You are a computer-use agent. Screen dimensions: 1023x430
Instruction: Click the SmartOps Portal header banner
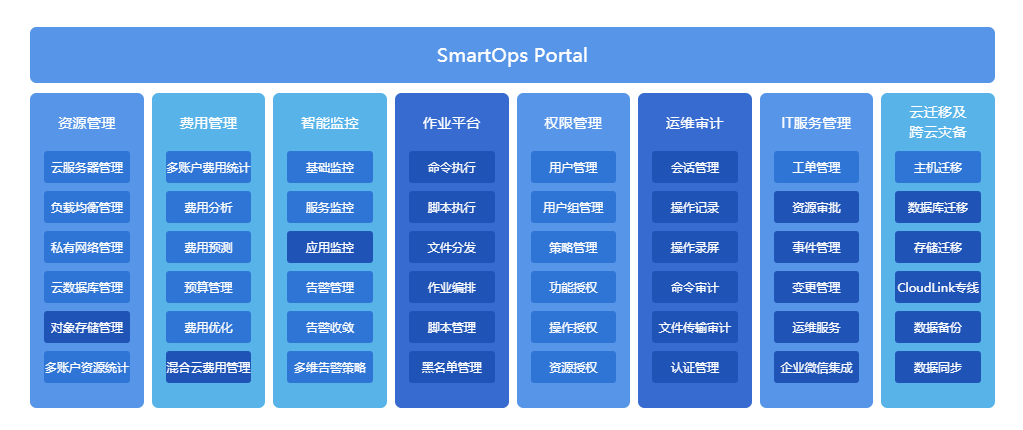tap(512, 55)
